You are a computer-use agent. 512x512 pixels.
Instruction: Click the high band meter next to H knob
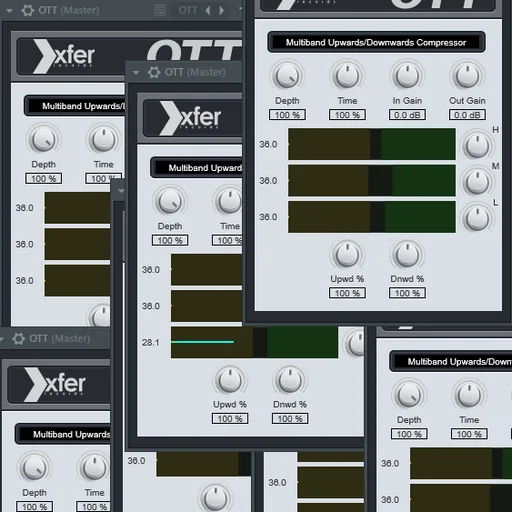pyautogui.click(x=372, y=144)
